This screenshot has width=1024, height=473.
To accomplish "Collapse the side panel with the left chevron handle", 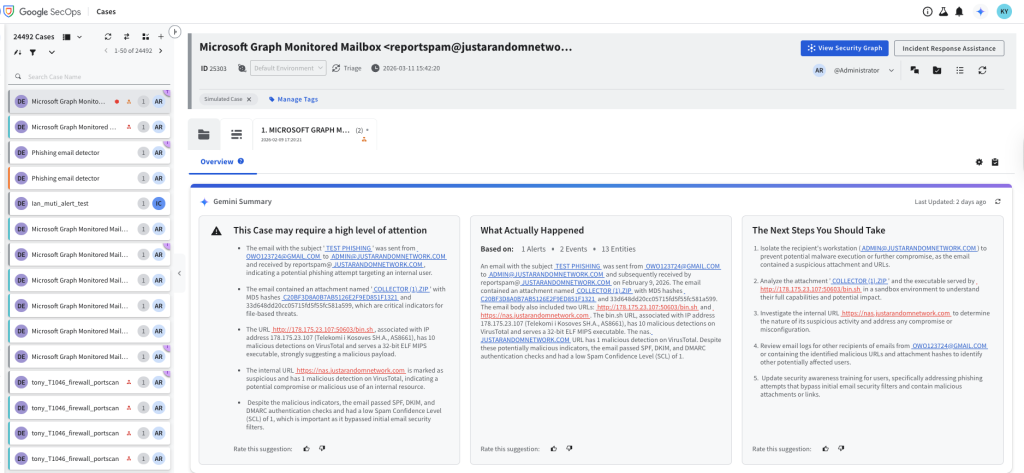I will (x=180, y=273).
